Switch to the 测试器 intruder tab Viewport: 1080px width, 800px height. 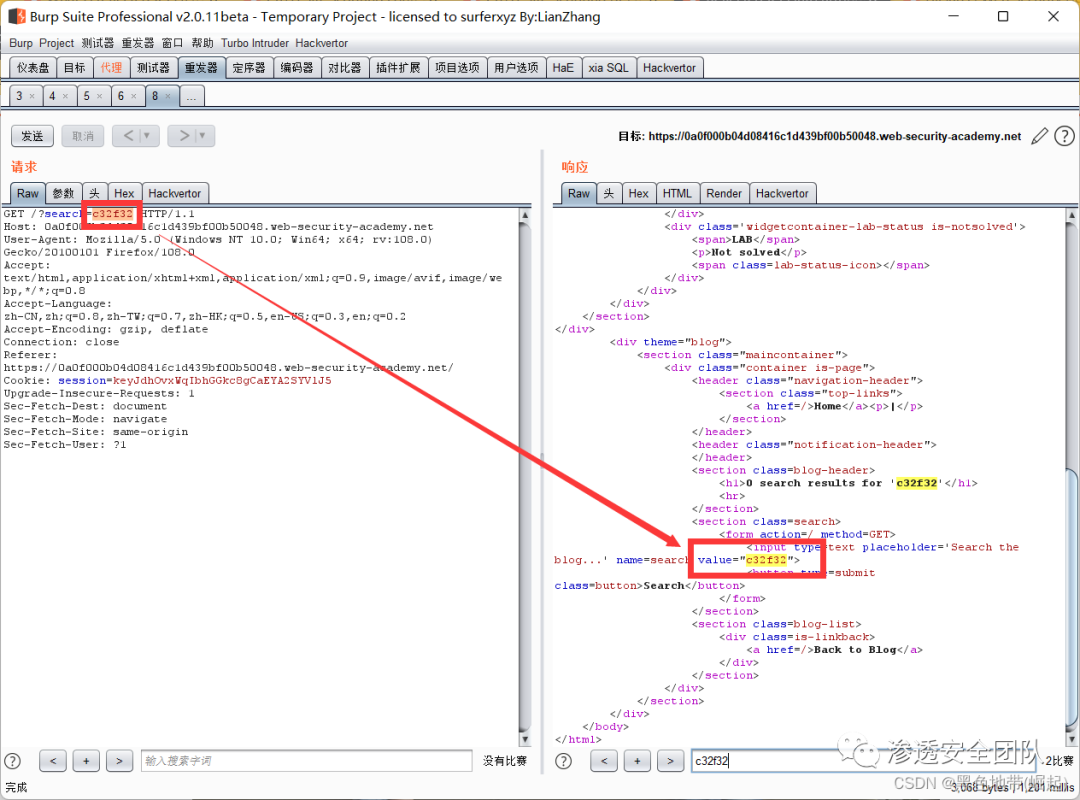153,68
